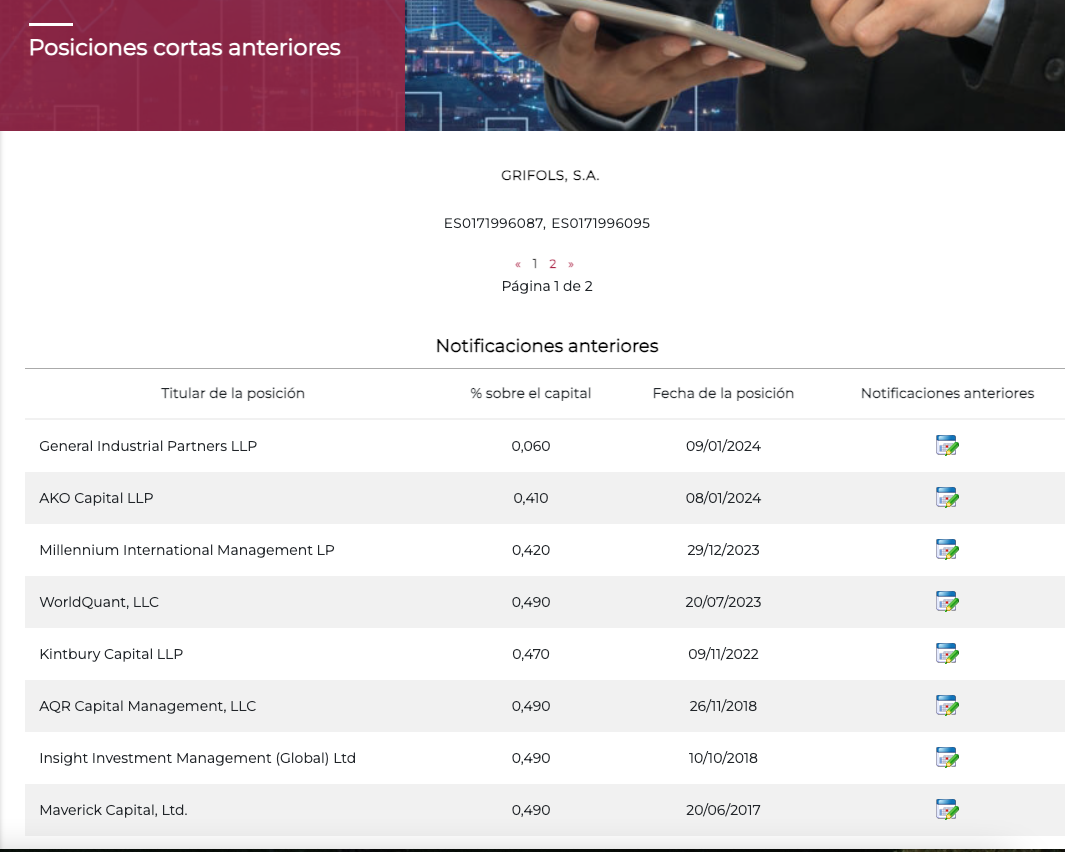Click the date 20/07/2023
1065x852 pixels.
(x=723, y=602)
